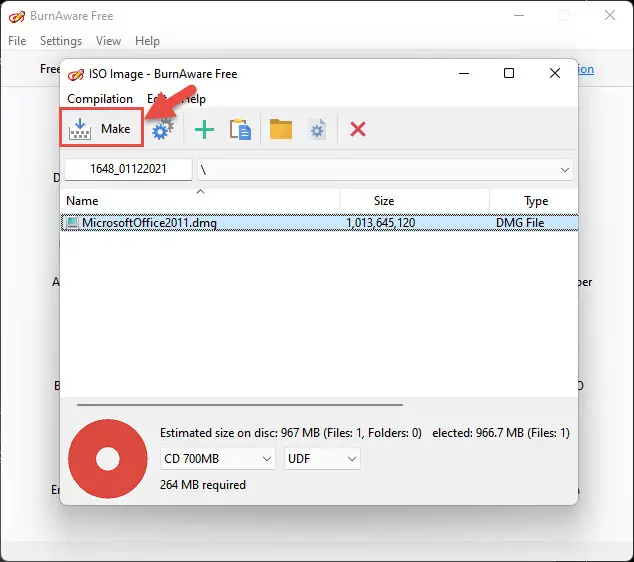Screen dimensions: 634x562
Task: Click the Estimated size on disc text
Action: pos(291,433)
